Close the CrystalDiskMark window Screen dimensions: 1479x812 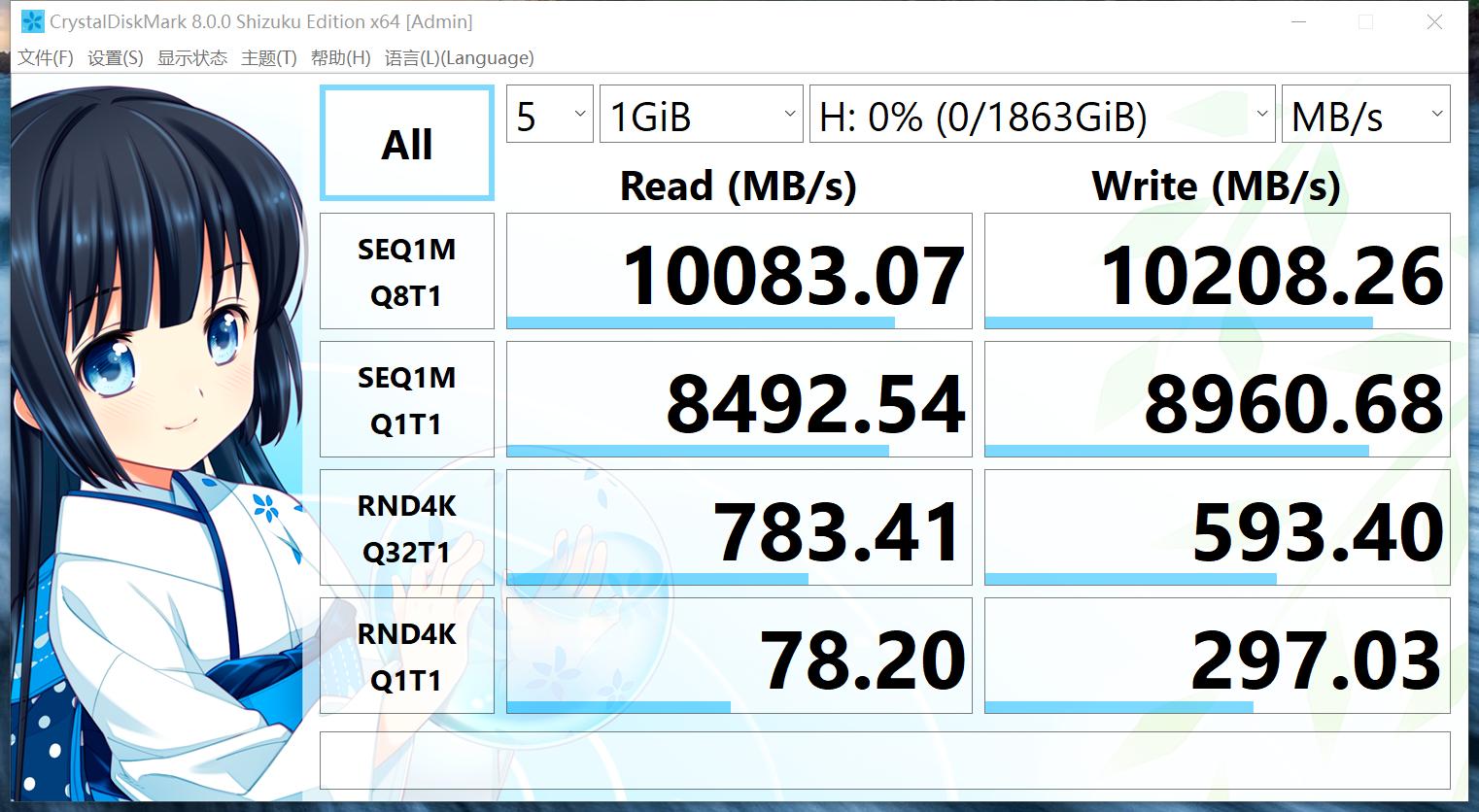click(x=1434, y=21)
